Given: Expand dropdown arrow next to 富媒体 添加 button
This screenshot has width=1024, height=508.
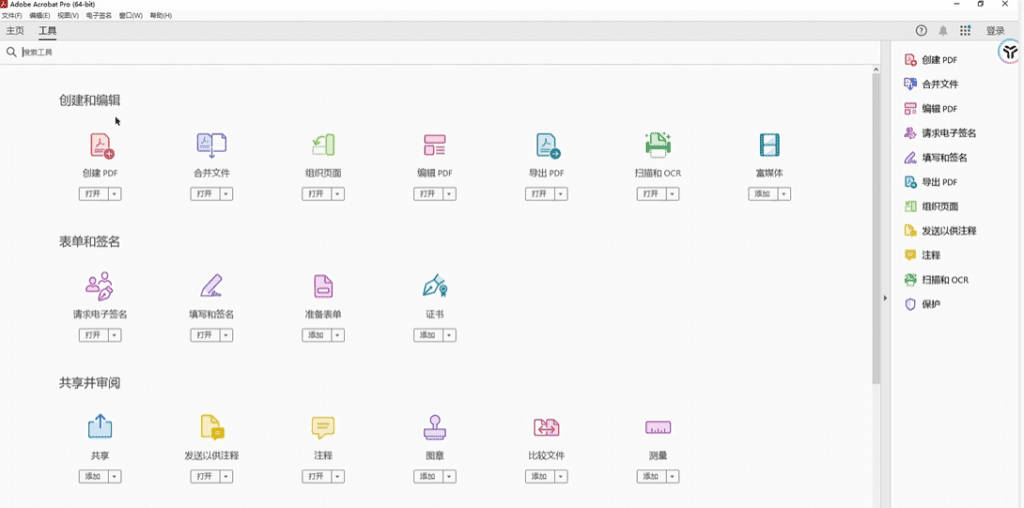Looking at the screenshot, I should point(783,194).
